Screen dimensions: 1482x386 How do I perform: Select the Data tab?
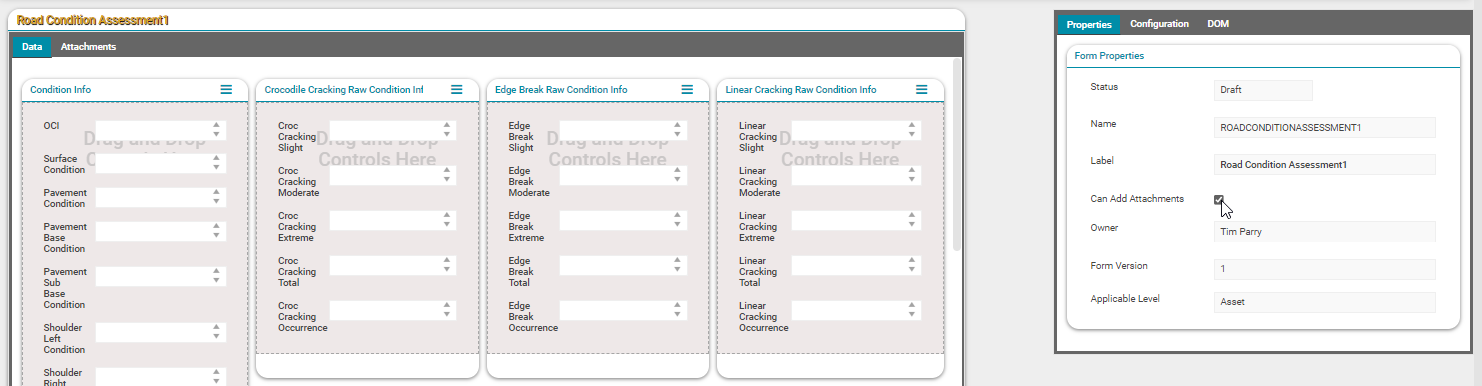(x=32, y=46)
